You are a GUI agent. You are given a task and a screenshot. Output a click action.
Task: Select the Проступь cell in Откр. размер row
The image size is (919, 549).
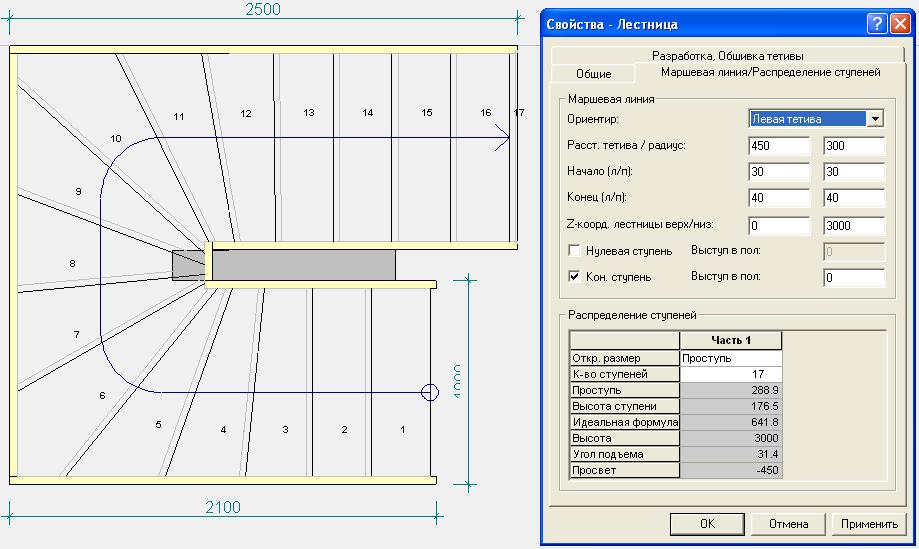[x=731, y=358]
